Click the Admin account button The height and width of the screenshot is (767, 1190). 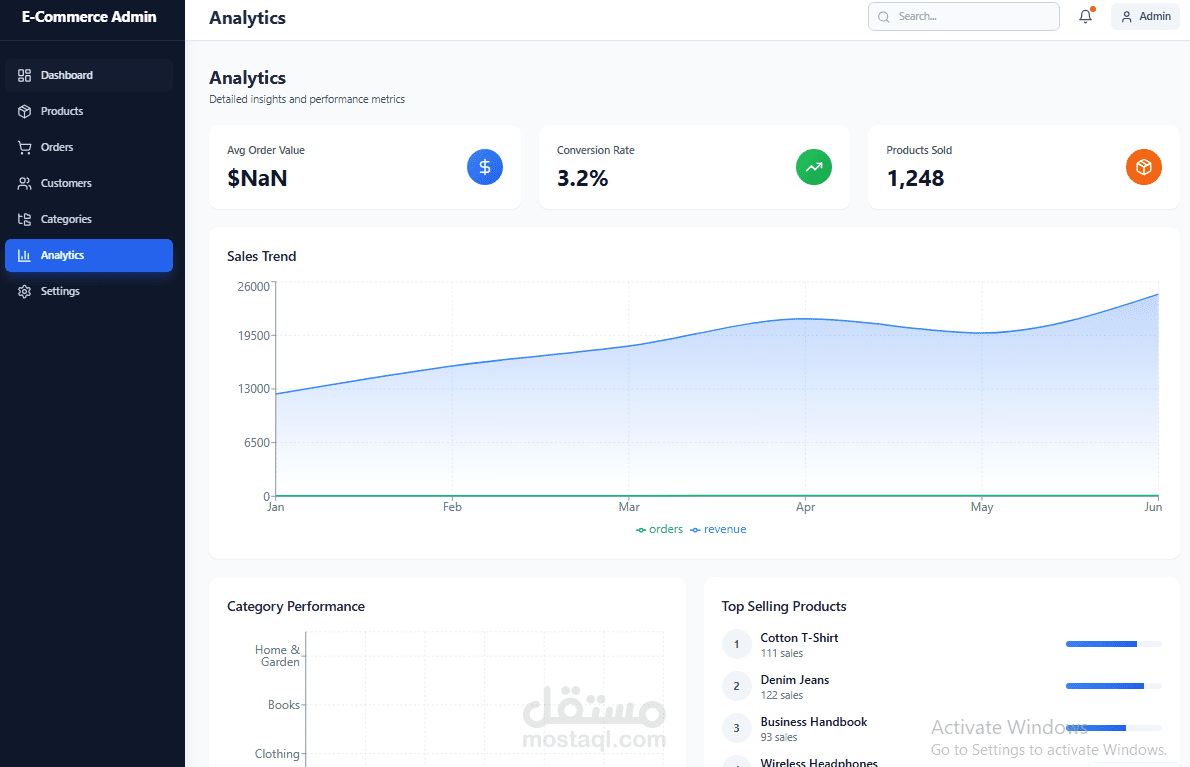pos(1145,17)
